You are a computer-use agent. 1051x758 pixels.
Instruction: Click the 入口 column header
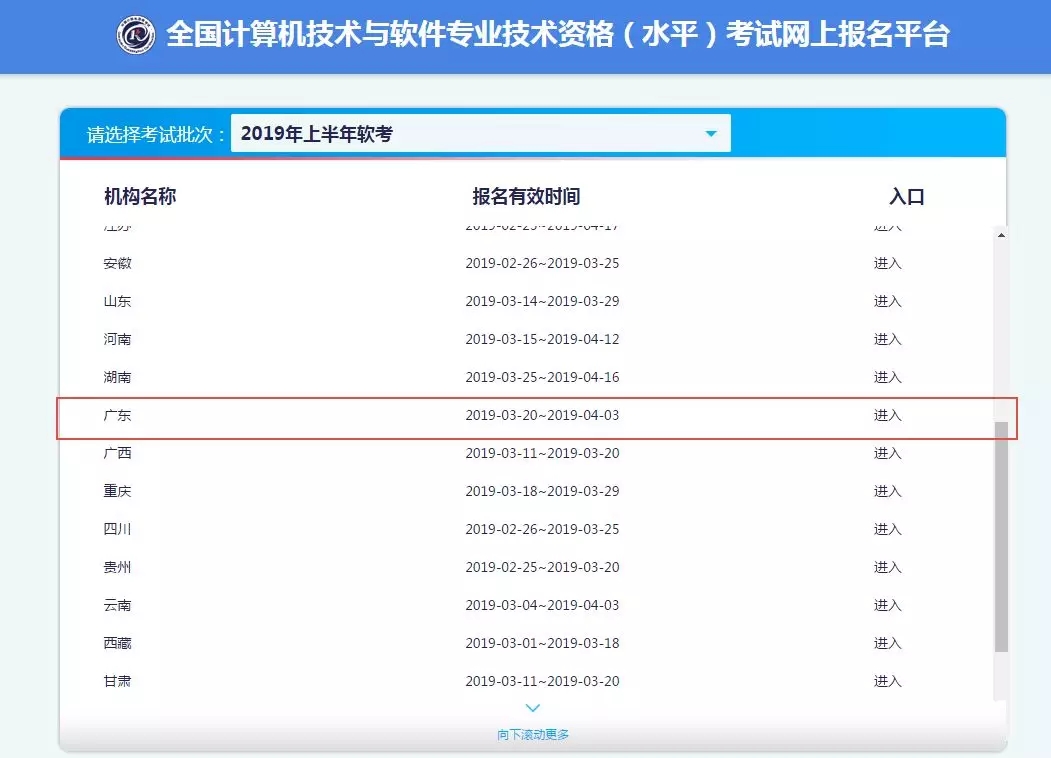click(x=907, y=196)
